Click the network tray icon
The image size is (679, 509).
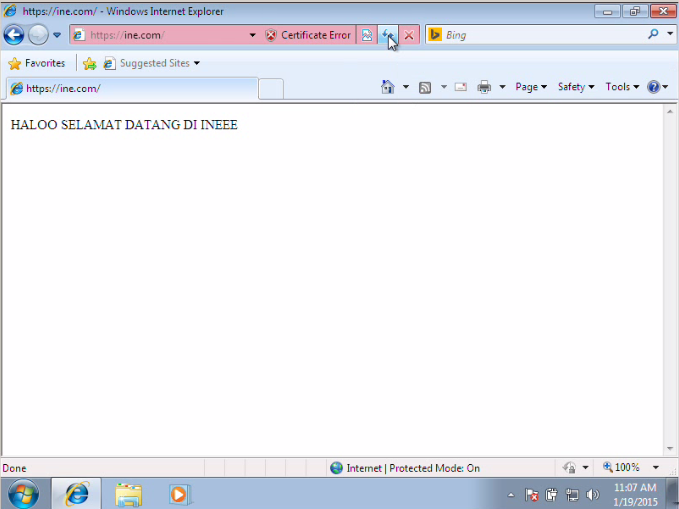572,495
